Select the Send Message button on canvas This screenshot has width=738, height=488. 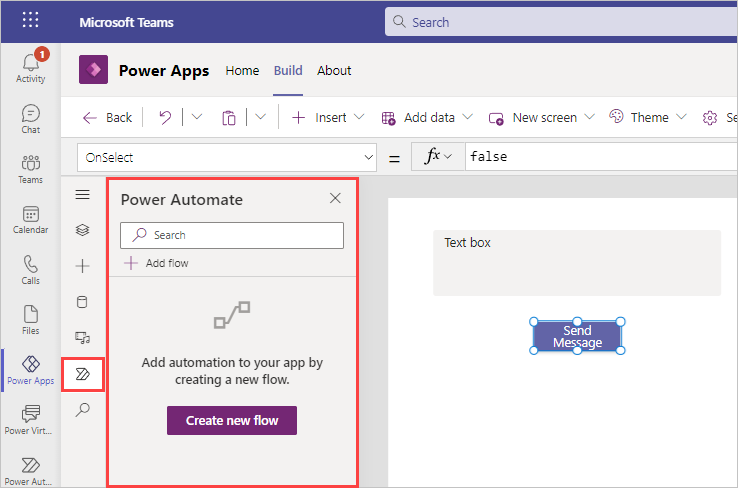tap(577, 336)
